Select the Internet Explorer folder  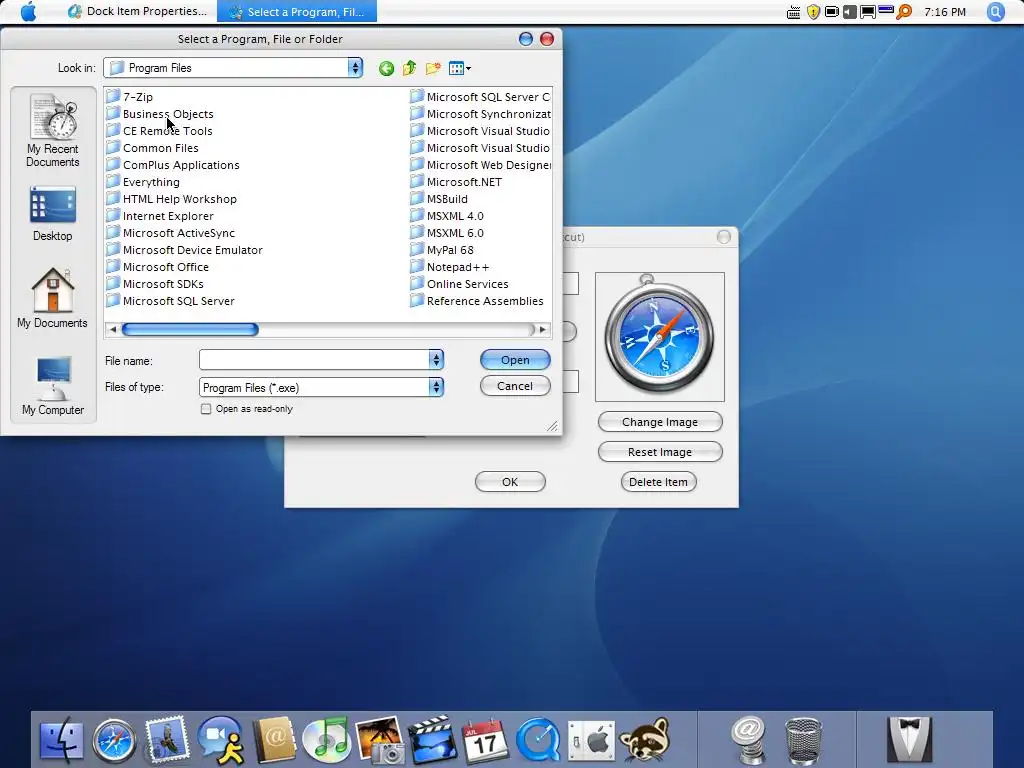[x=160, y=216]
